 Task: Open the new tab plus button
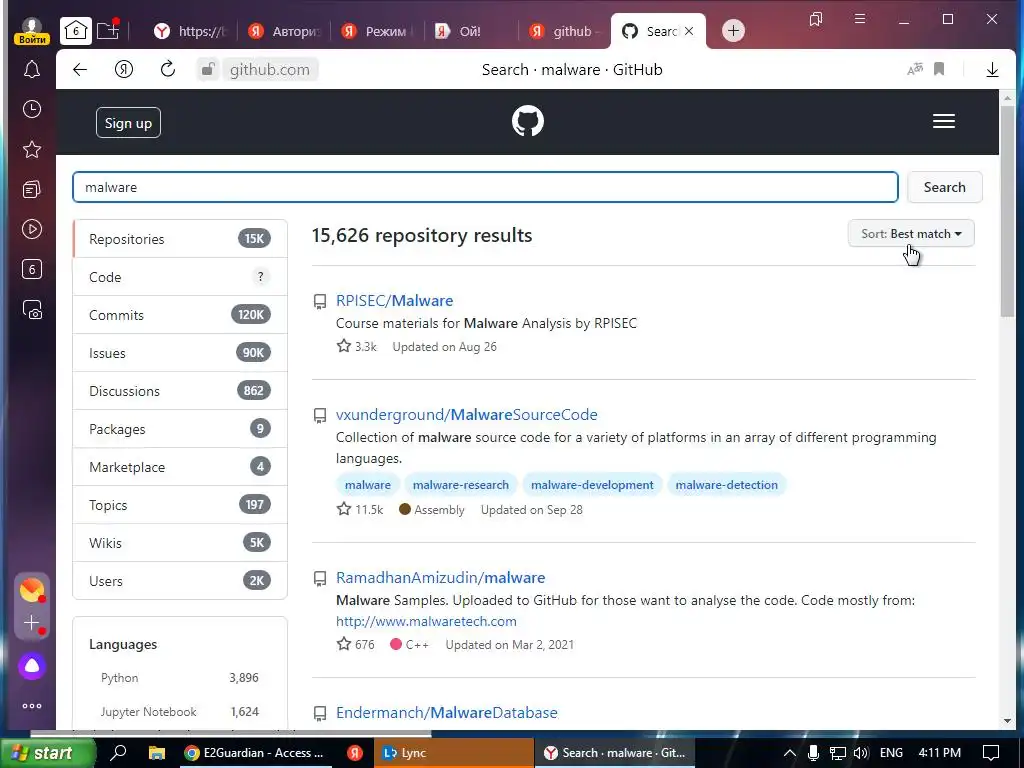[733, 31]
